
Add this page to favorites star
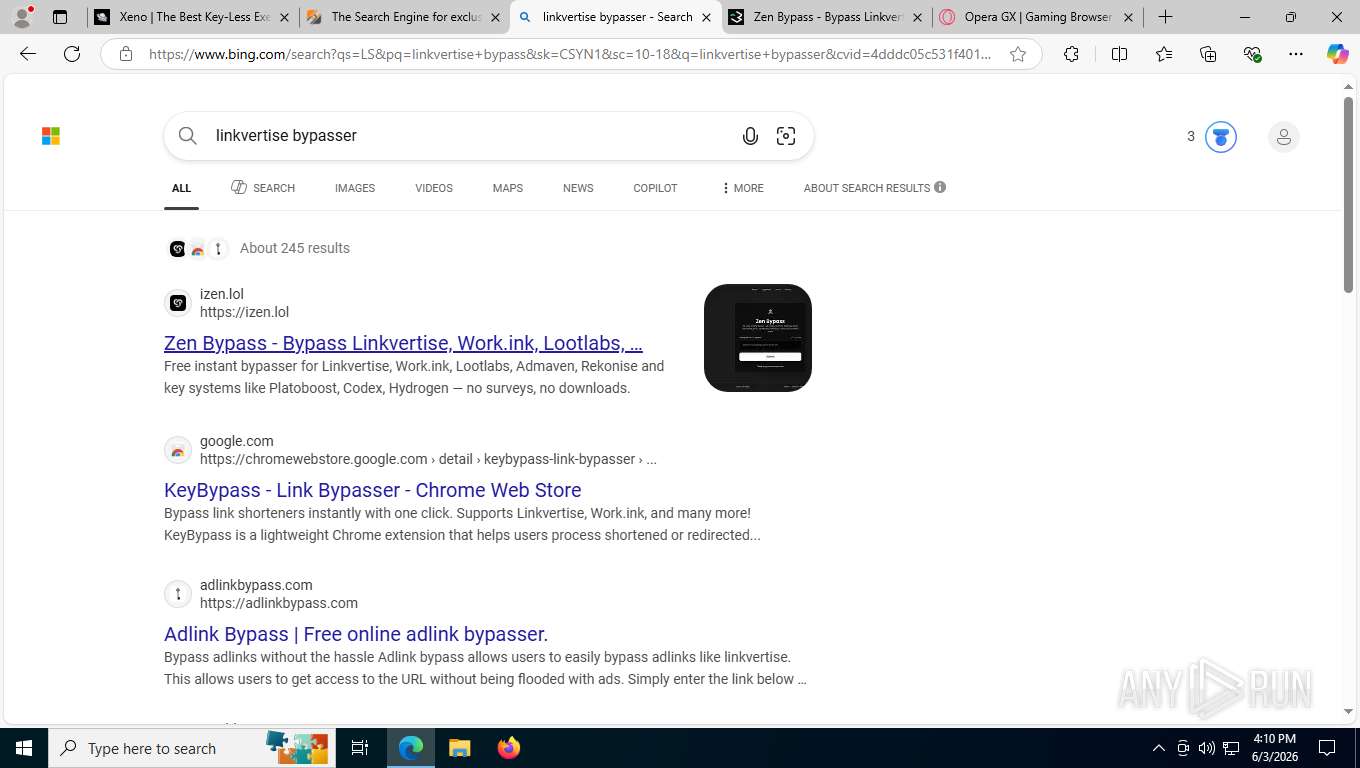click(1018, 54)
